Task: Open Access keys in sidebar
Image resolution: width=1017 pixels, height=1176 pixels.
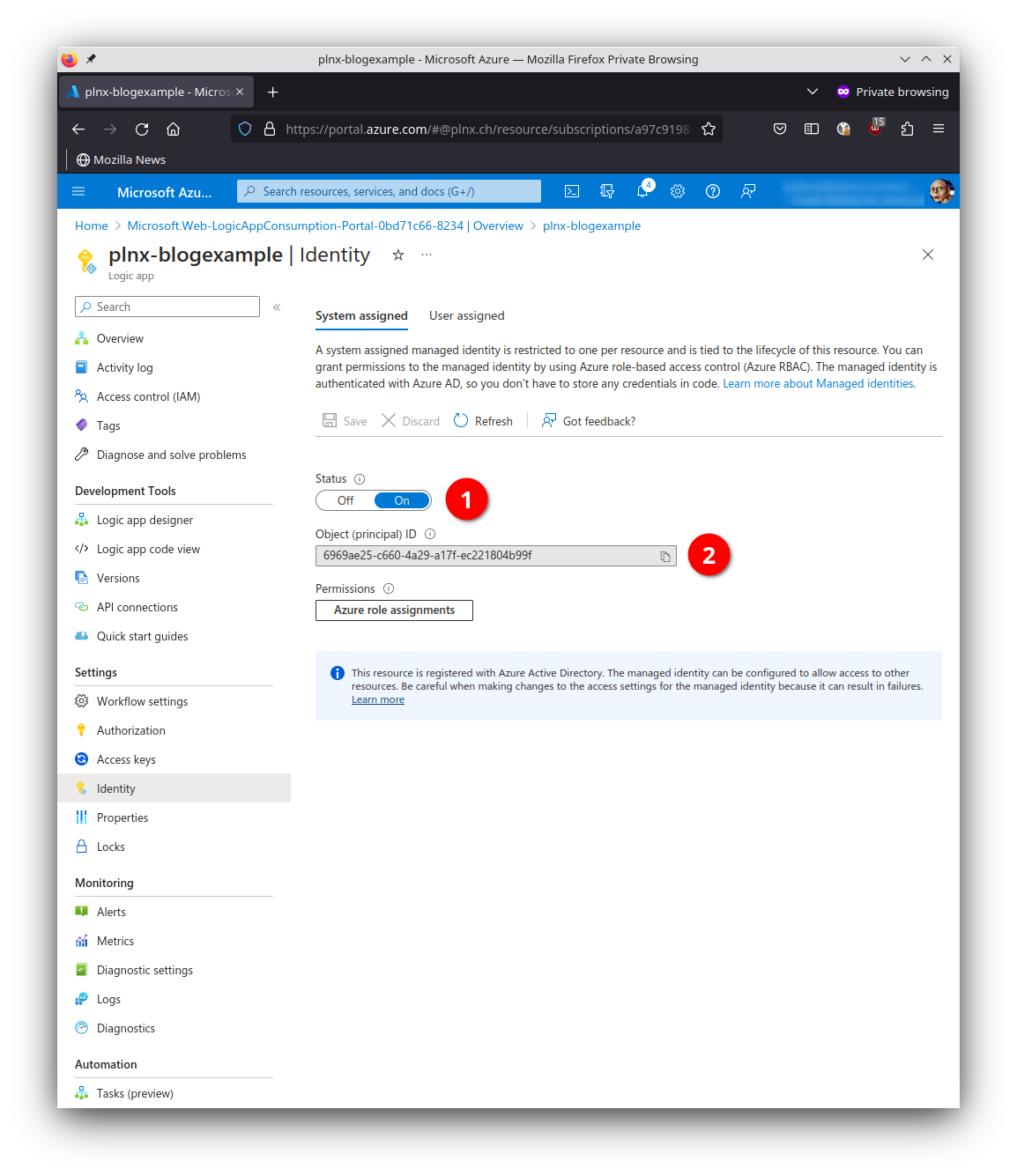Action: tap(126, 759)
